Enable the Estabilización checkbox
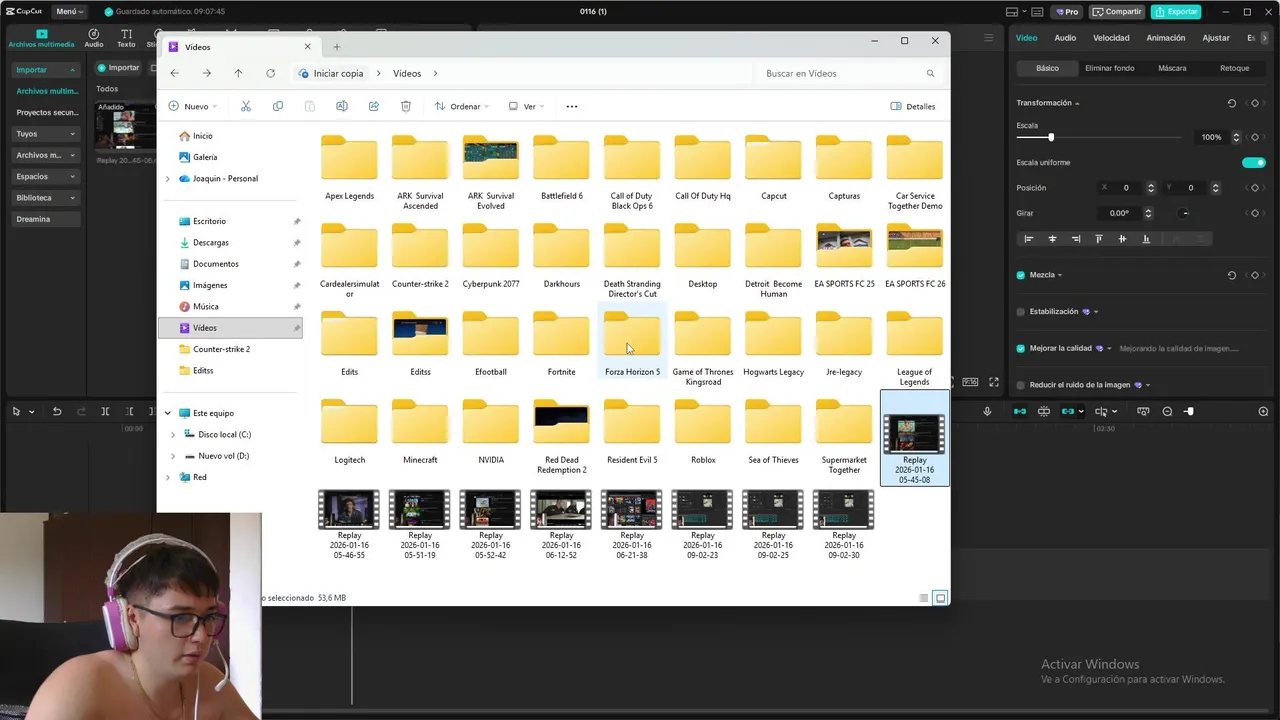The image size is (1280, 720). point(1021,312)
